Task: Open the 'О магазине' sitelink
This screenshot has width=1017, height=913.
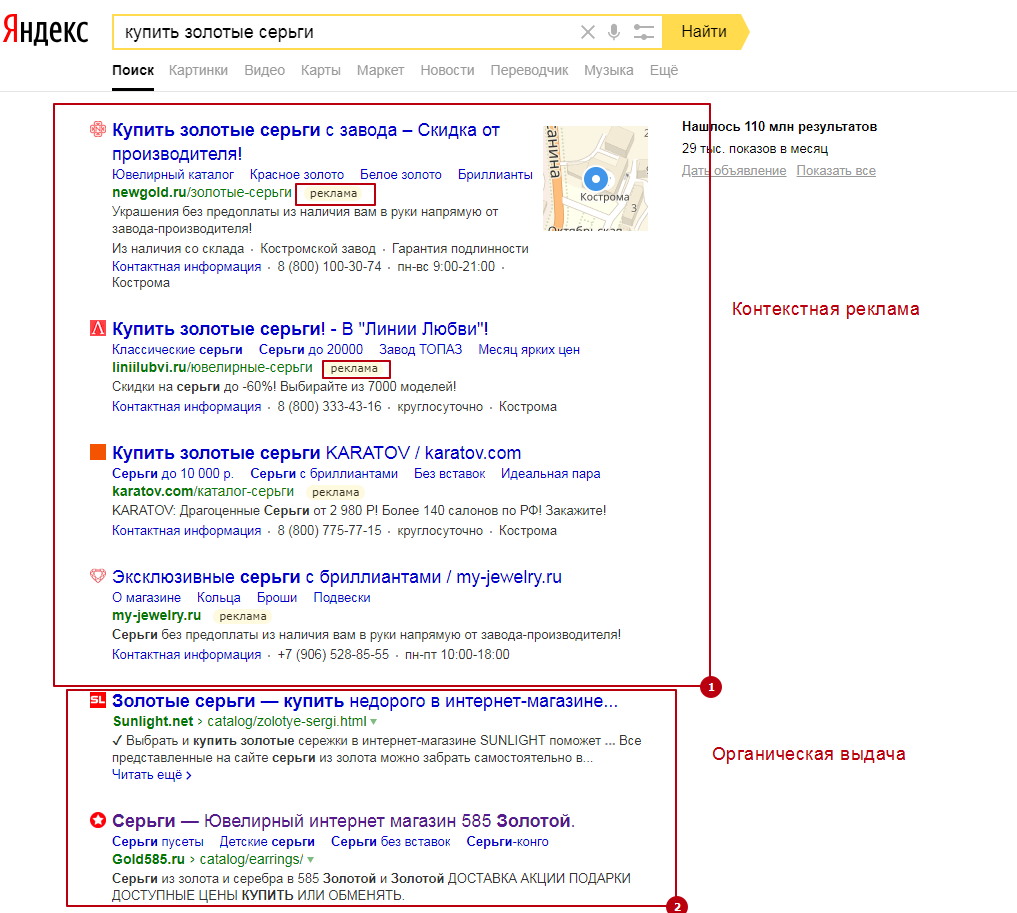Action: point(147,597)
